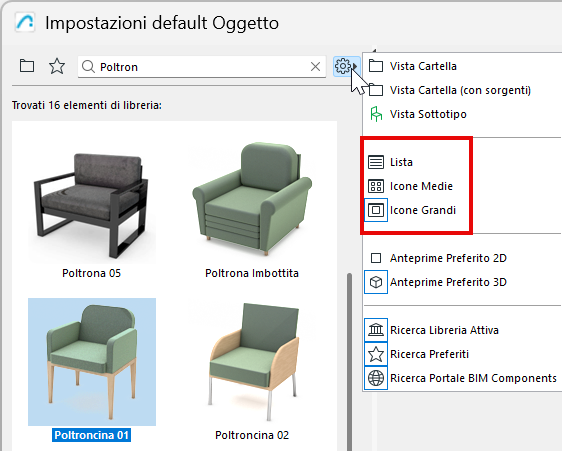
Task: Click the folder view icon left of the star
Action: 27,66
